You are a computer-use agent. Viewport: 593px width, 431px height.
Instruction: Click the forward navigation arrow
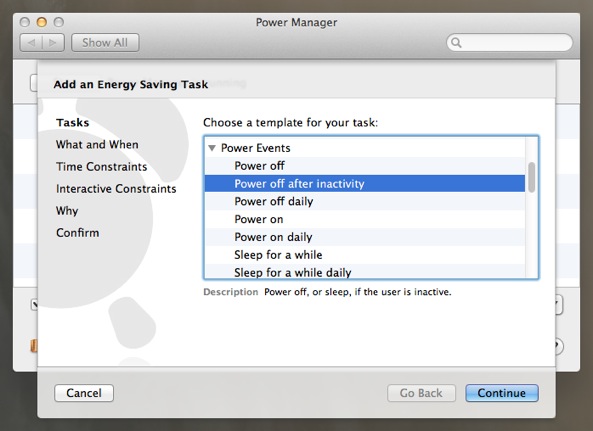tap(53, 42)
